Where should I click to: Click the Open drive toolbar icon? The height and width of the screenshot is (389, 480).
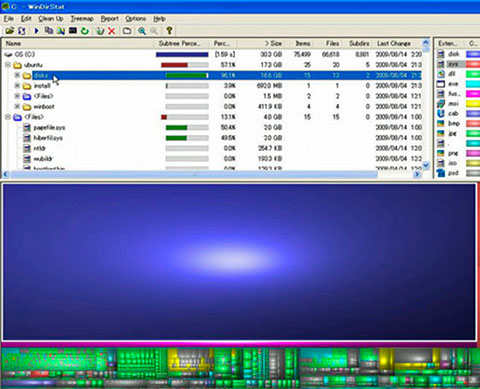point(10,31)
